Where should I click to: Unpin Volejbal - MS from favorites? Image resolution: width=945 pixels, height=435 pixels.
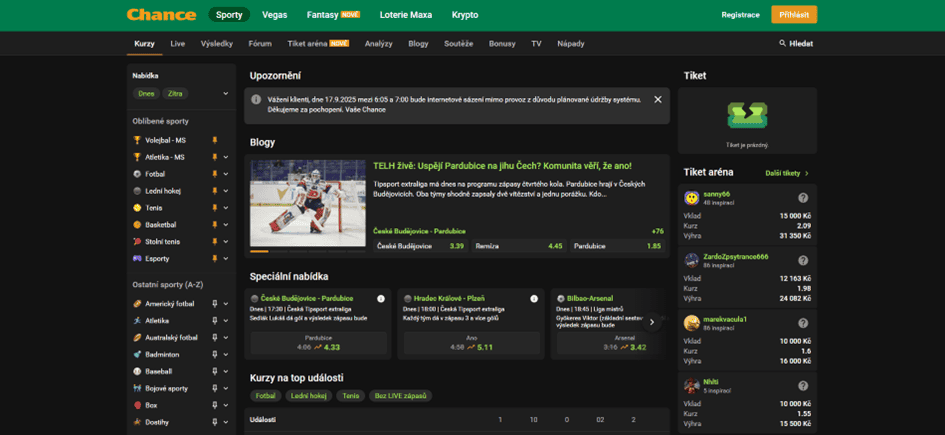click(215, 140)
